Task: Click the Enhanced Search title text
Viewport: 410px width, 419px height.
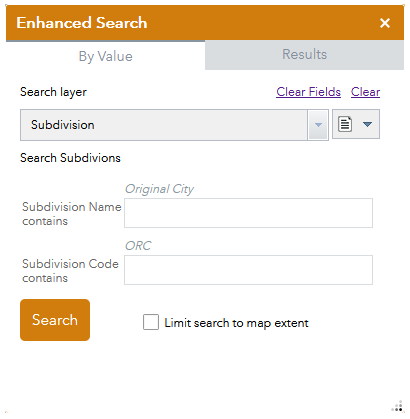Action: [x=82, y=23]
